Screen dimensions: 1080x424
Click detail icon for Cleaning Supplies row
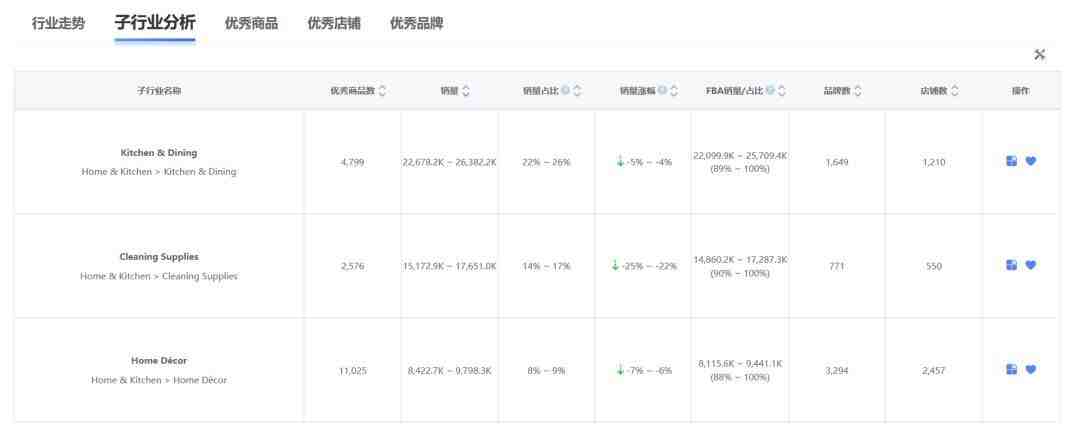(1011, 265)
